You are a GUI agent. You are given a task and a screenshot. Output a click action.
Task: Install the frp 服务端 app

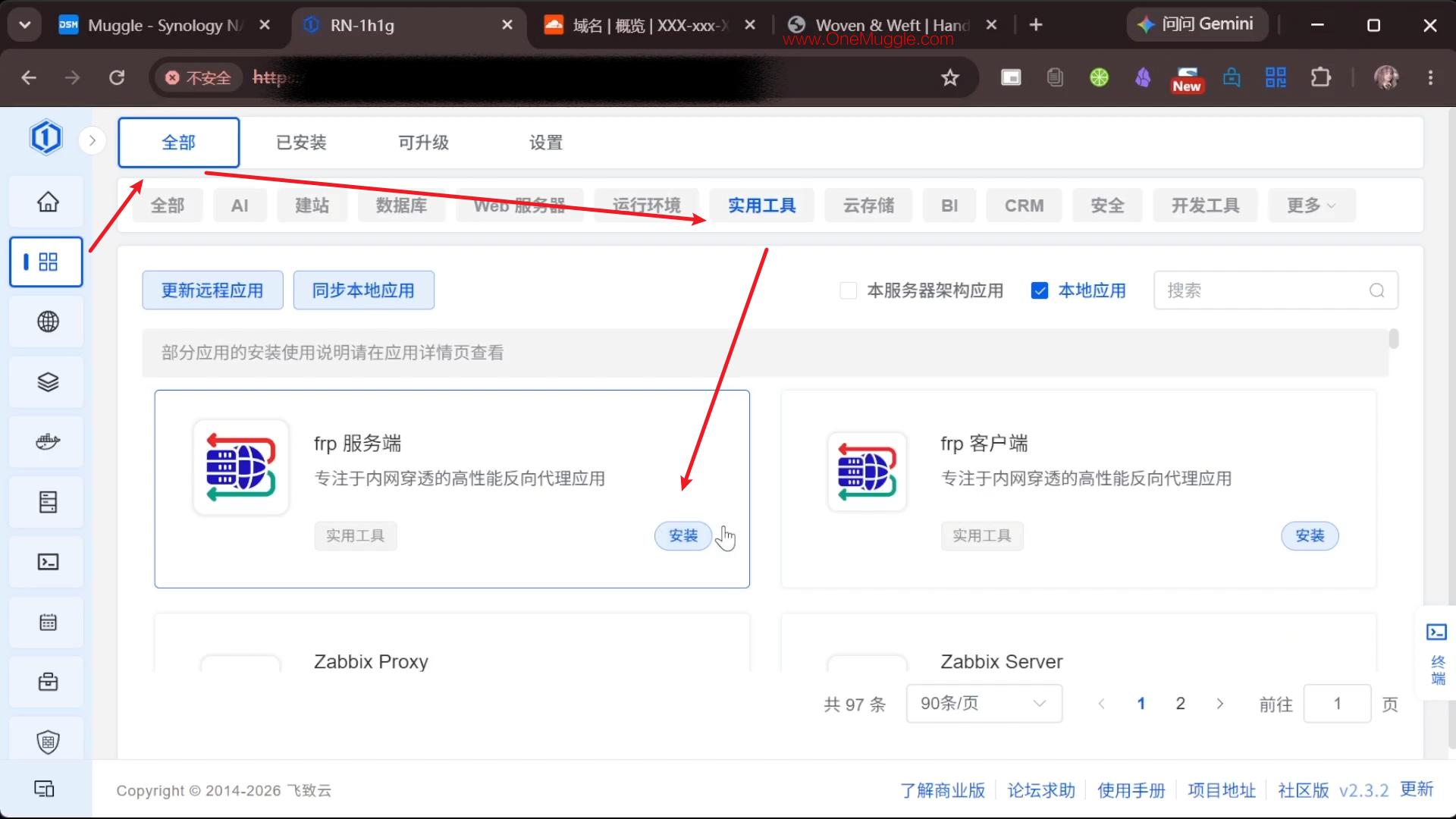(683, 536)
